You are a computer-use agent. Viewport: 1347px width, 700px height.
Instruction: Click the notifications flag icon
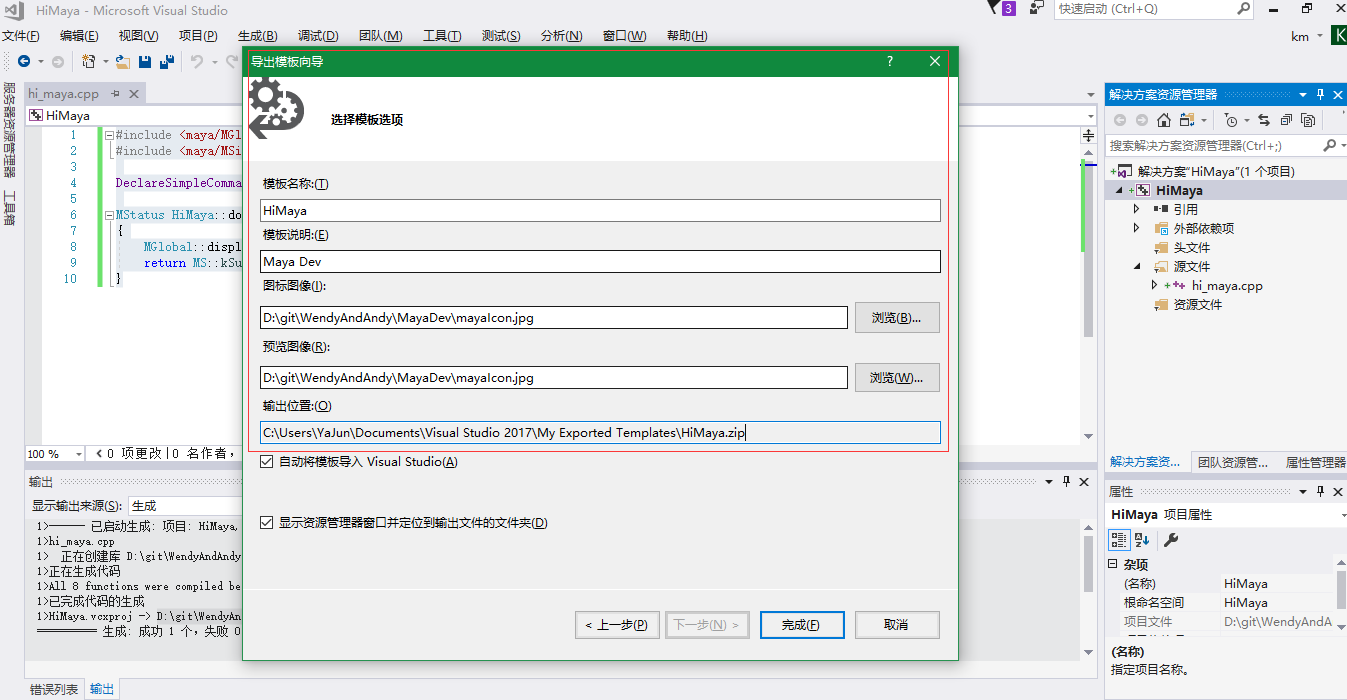point(994,8)
